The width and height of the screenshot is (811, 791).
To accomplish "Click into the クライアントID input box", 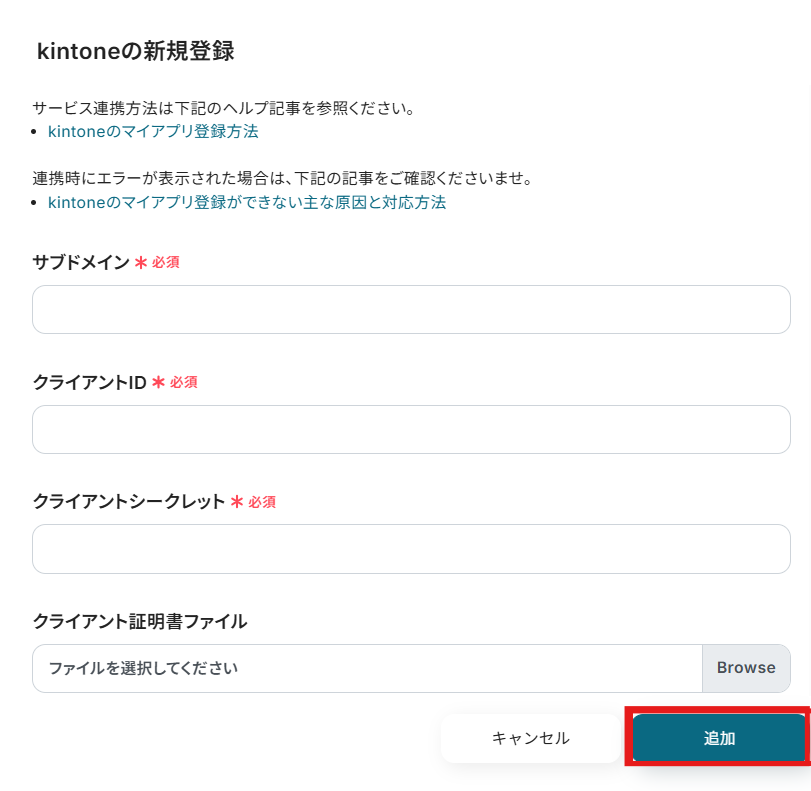I will point(411,430).
